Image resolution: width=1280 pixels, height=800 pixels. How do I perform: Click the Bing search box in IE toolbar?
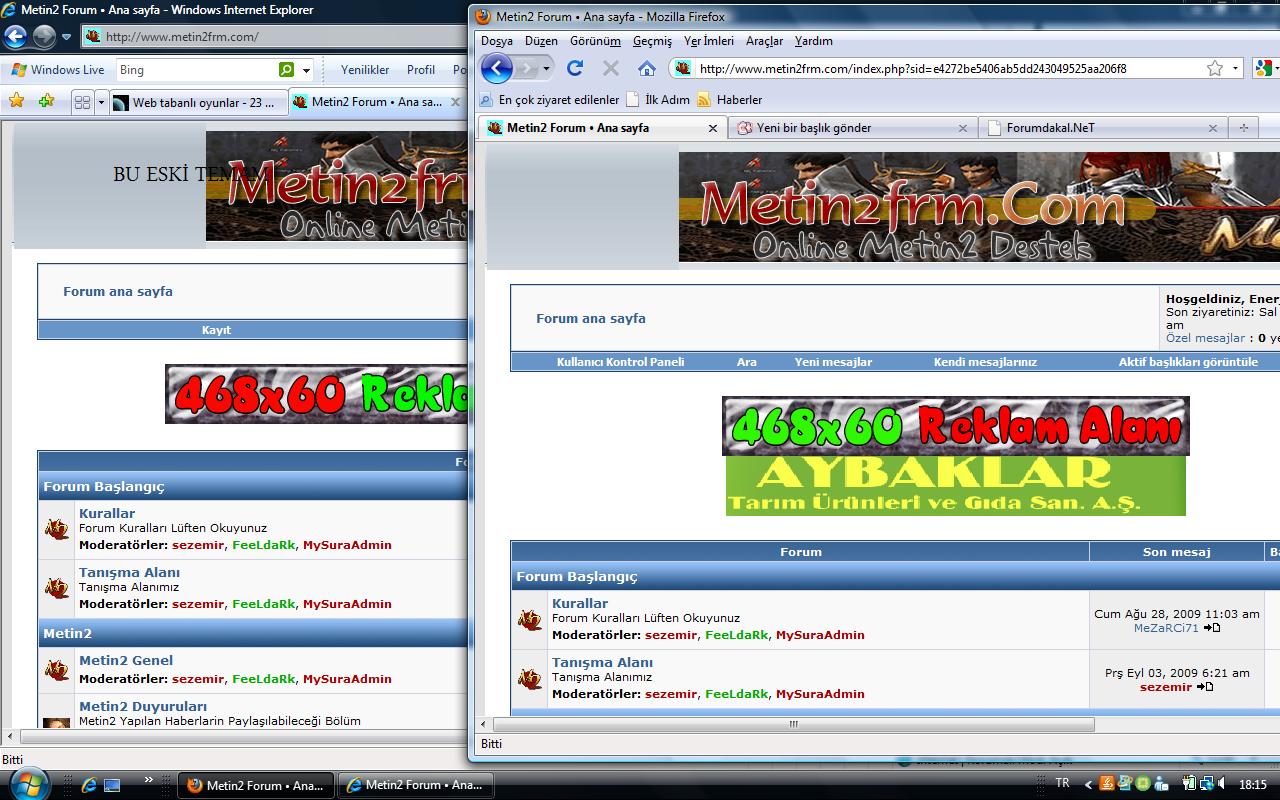click(196, 70)
